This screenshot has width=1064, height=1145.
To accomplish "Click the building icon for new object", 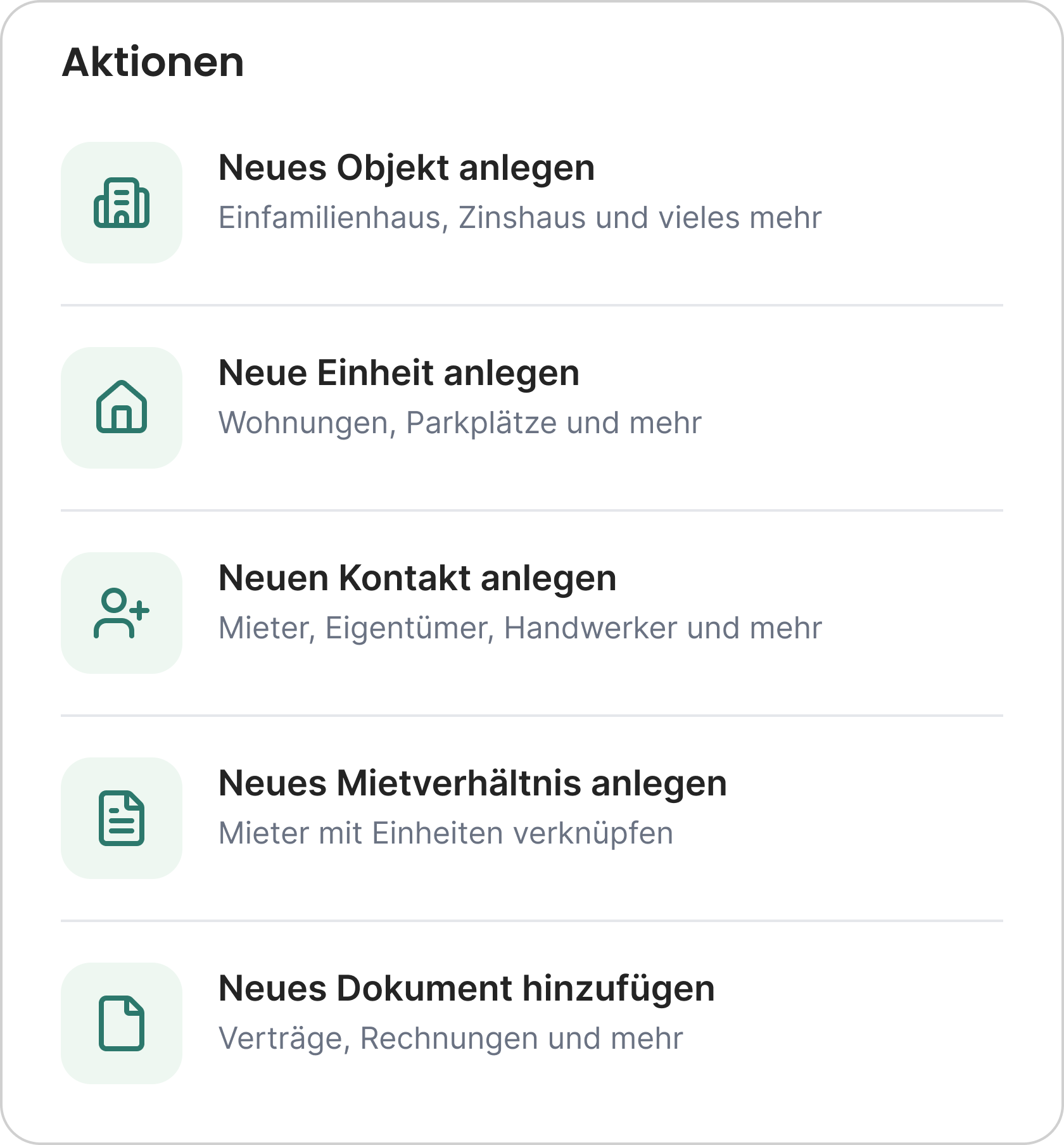I will (122, 203).
